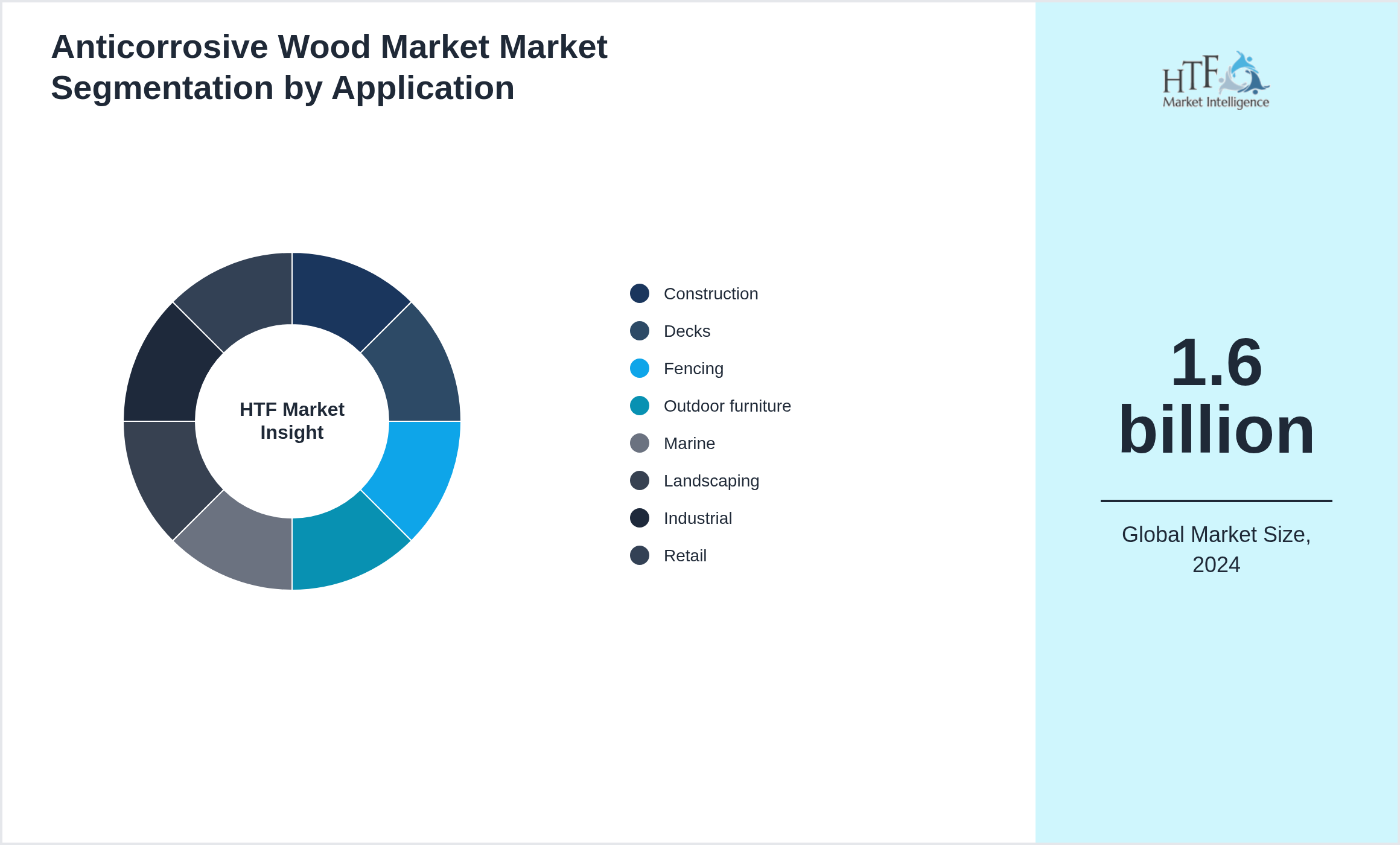Select the Outdoor furniture legend dot

tap(640, 406)
